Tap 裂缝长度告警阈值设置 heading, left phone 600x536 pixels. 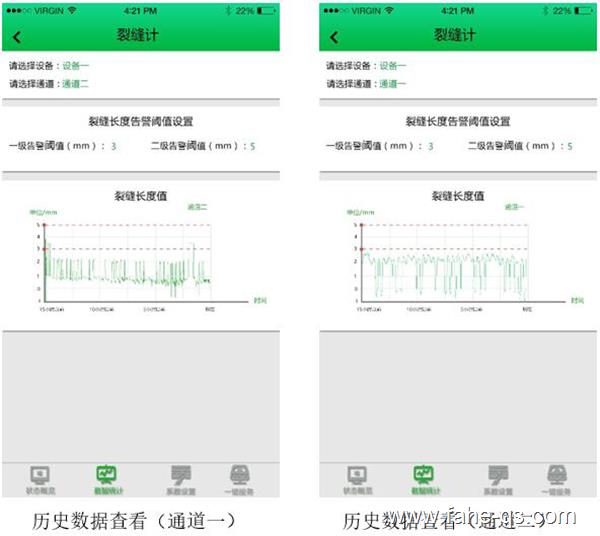[x=141, y=122]
